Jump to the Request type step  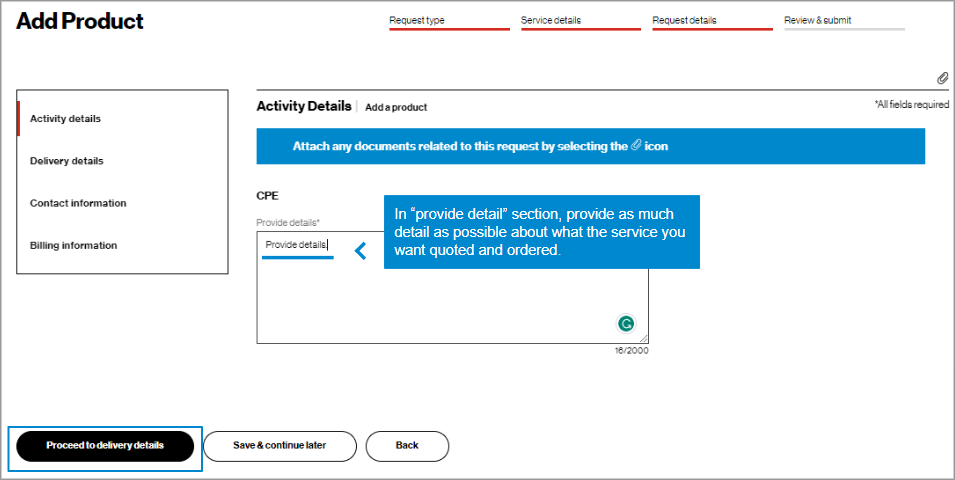(417, 20)
